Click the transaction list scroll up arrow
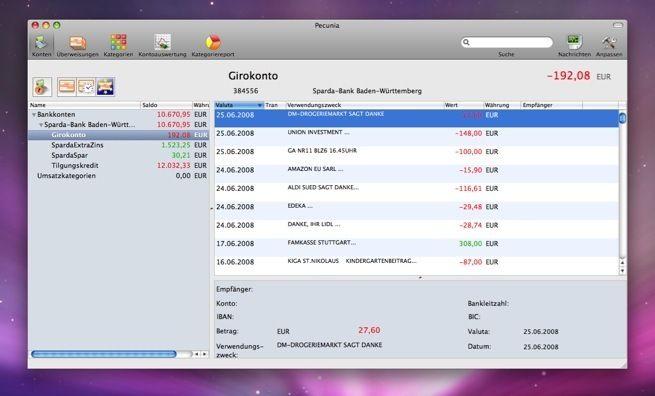This screenshot has width=655, height=396. click(622, 263)
